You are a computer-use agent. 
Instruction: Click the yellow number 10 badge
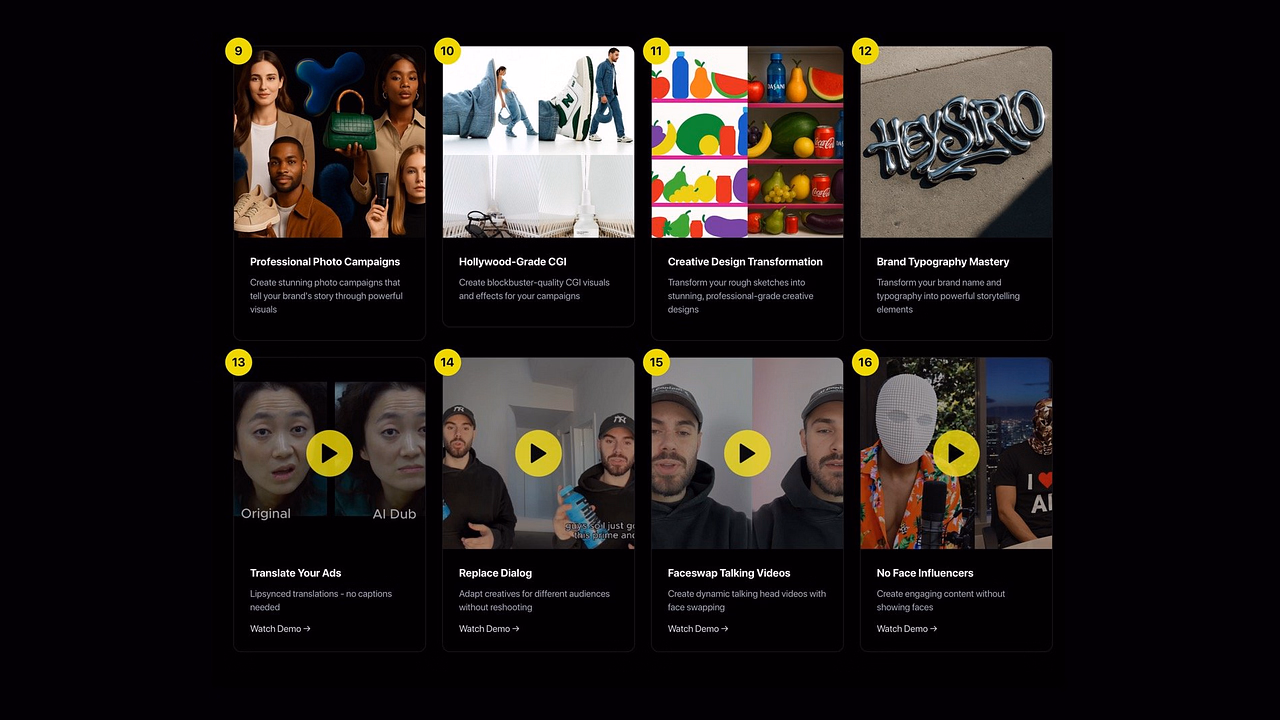point(447,51)
